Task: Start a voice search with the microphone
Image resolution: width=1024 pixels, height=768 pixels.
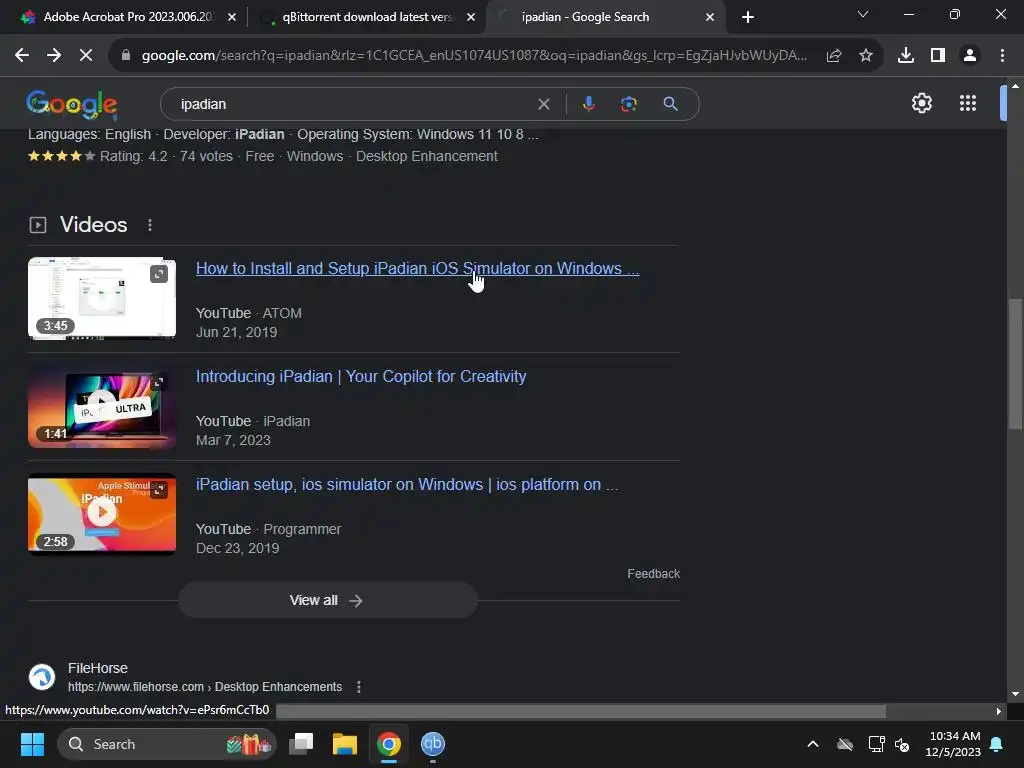Action: coord(588,104)
